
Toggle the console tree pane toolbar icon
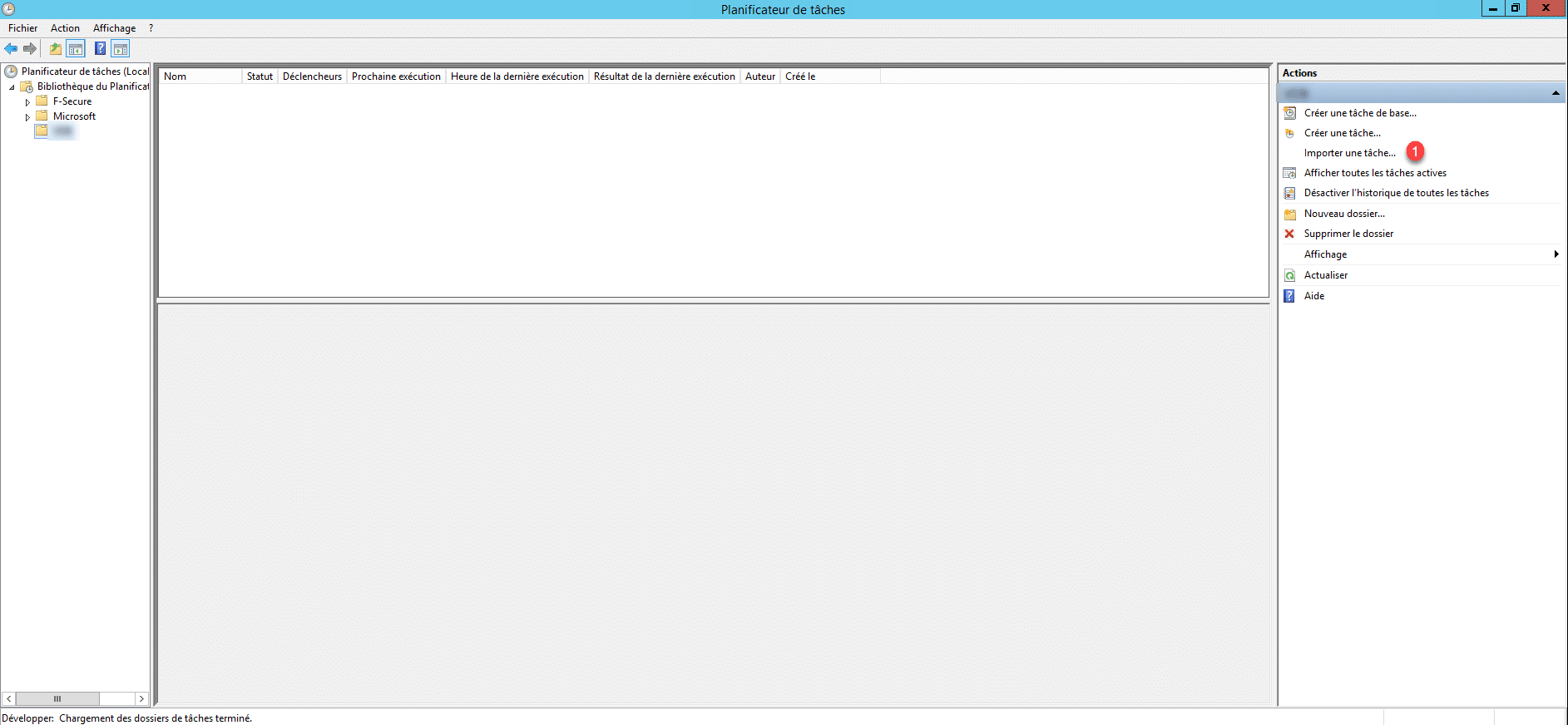[x=76, y=49]
